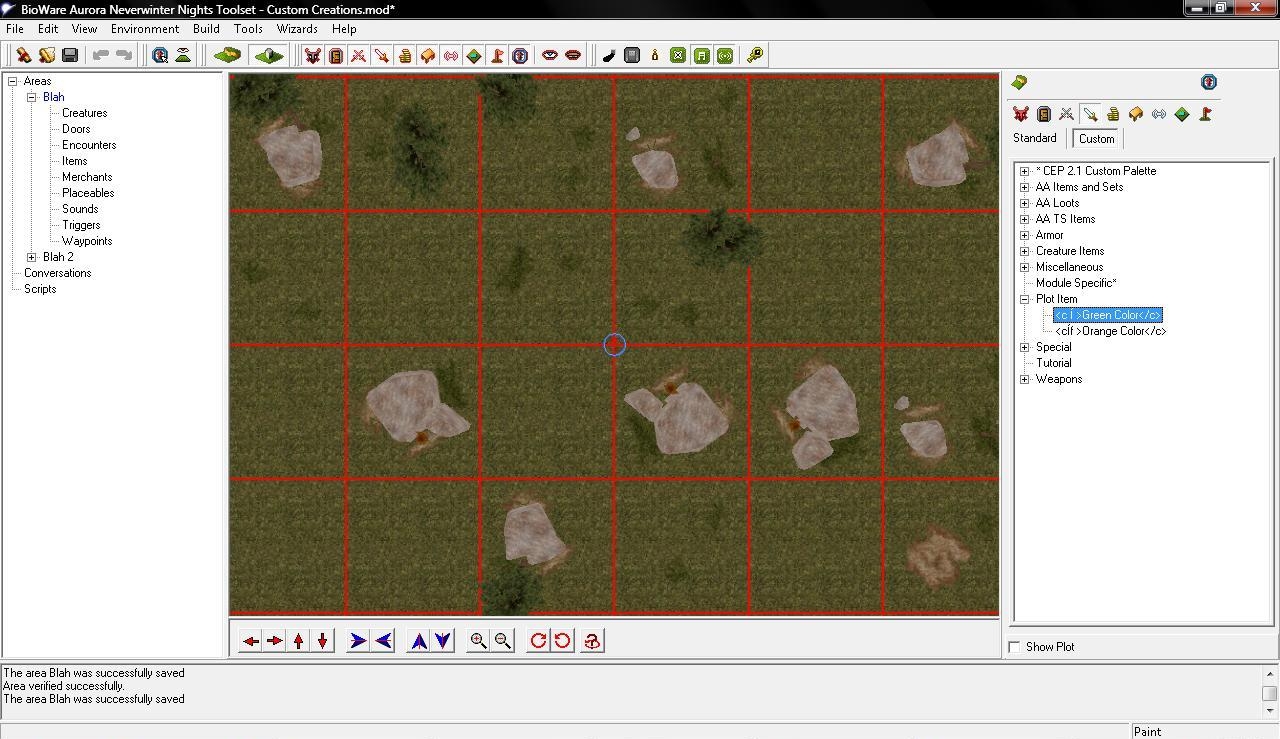Click the zoom in magnifier below map

point(478,641)
